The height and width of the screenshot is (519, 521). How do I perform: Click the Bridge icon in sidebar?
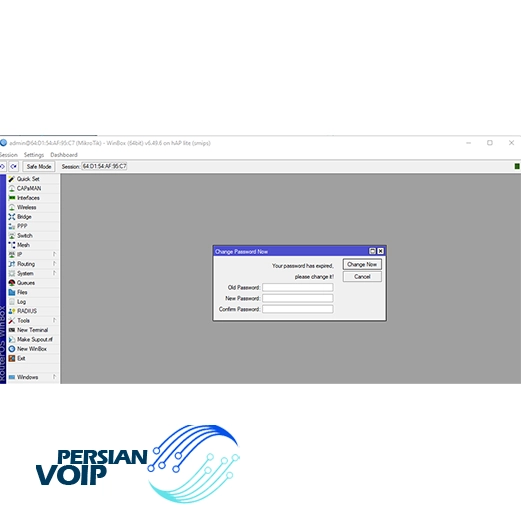point(12,217)
